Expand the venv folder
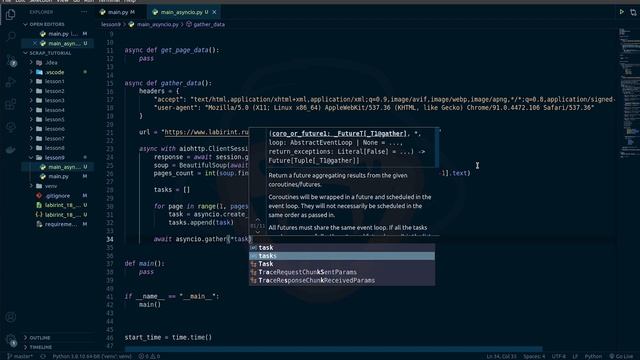Viewport: 640px width, 360px height. (x=51, y=186)
